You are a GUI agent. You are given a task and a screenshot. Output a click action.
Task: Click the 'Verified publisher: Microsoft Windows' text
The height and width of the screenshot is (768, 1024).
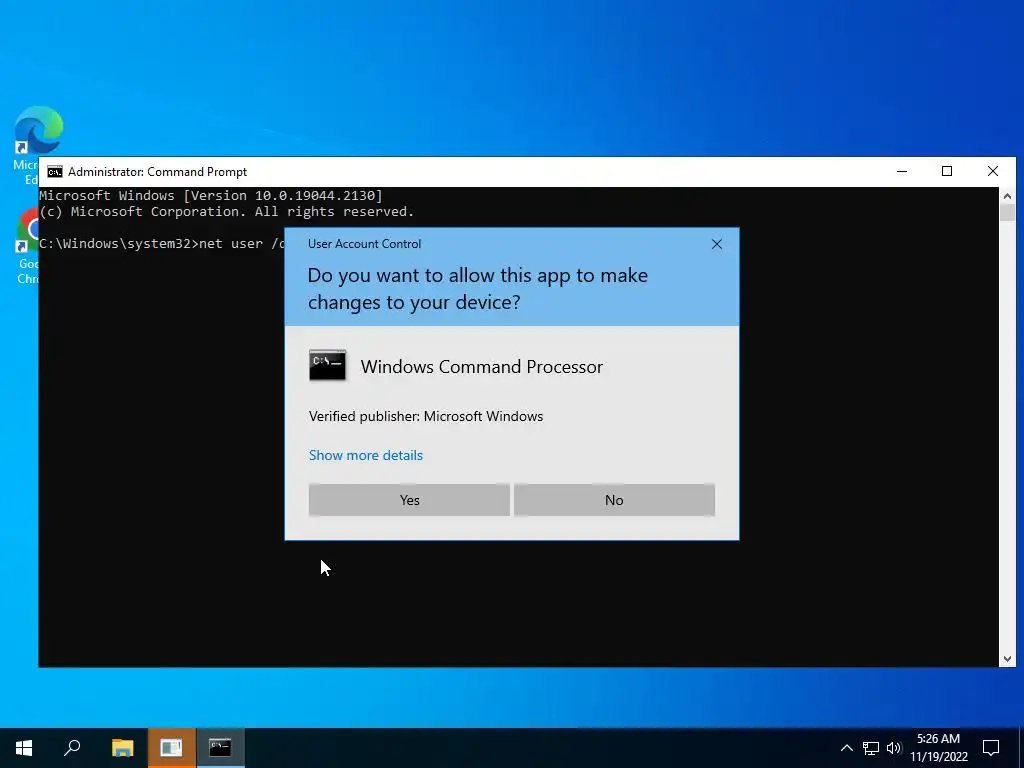(x=426, y=416)
